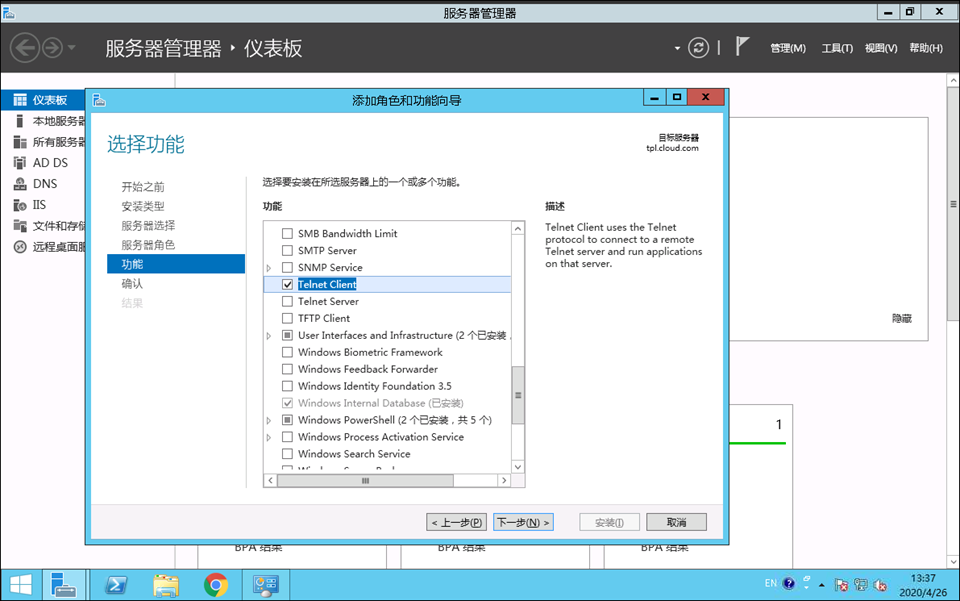
Task: Check the TFTP Client feature
Action: (x=288, y=319)
